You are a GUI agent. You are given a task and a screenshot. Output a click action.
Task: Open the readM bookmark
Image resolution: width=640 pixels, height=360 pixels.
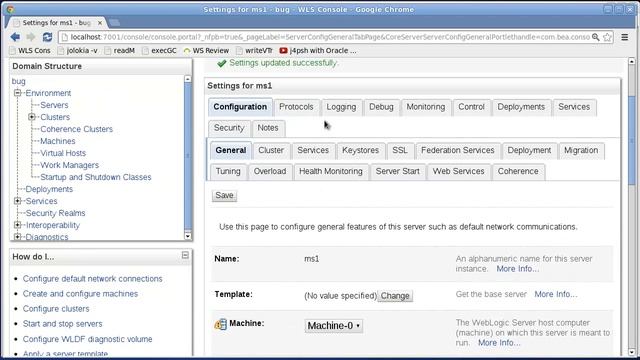click(120, 51)
